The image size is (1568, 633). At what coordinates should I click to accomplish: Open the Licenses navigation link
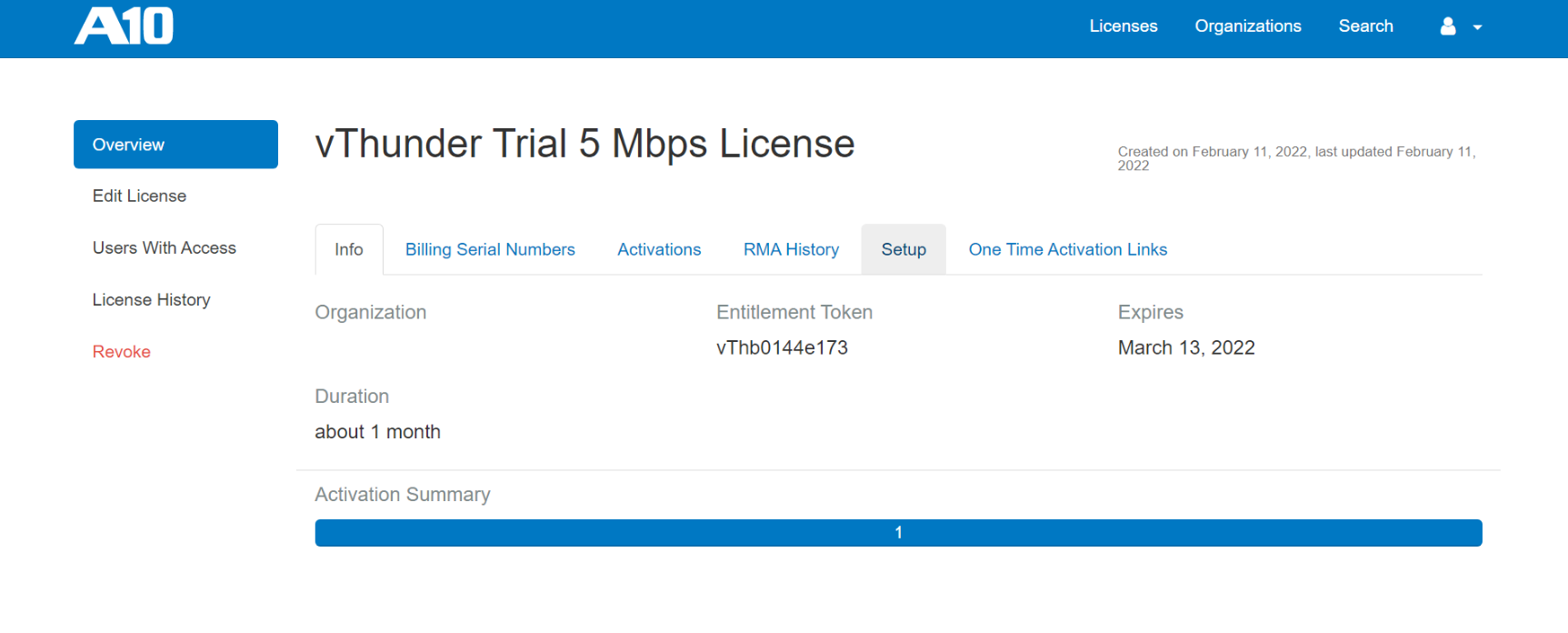pyautogui.click(x=1124, y=26)
